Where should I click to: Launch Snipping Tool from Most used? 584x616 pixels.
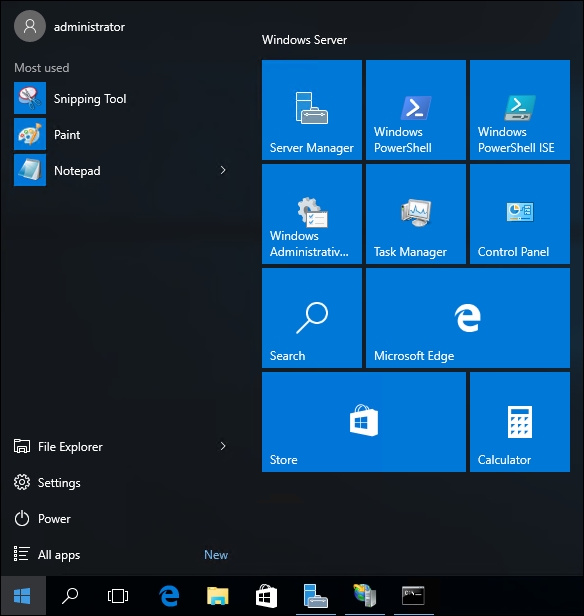[x=121, y=98]
